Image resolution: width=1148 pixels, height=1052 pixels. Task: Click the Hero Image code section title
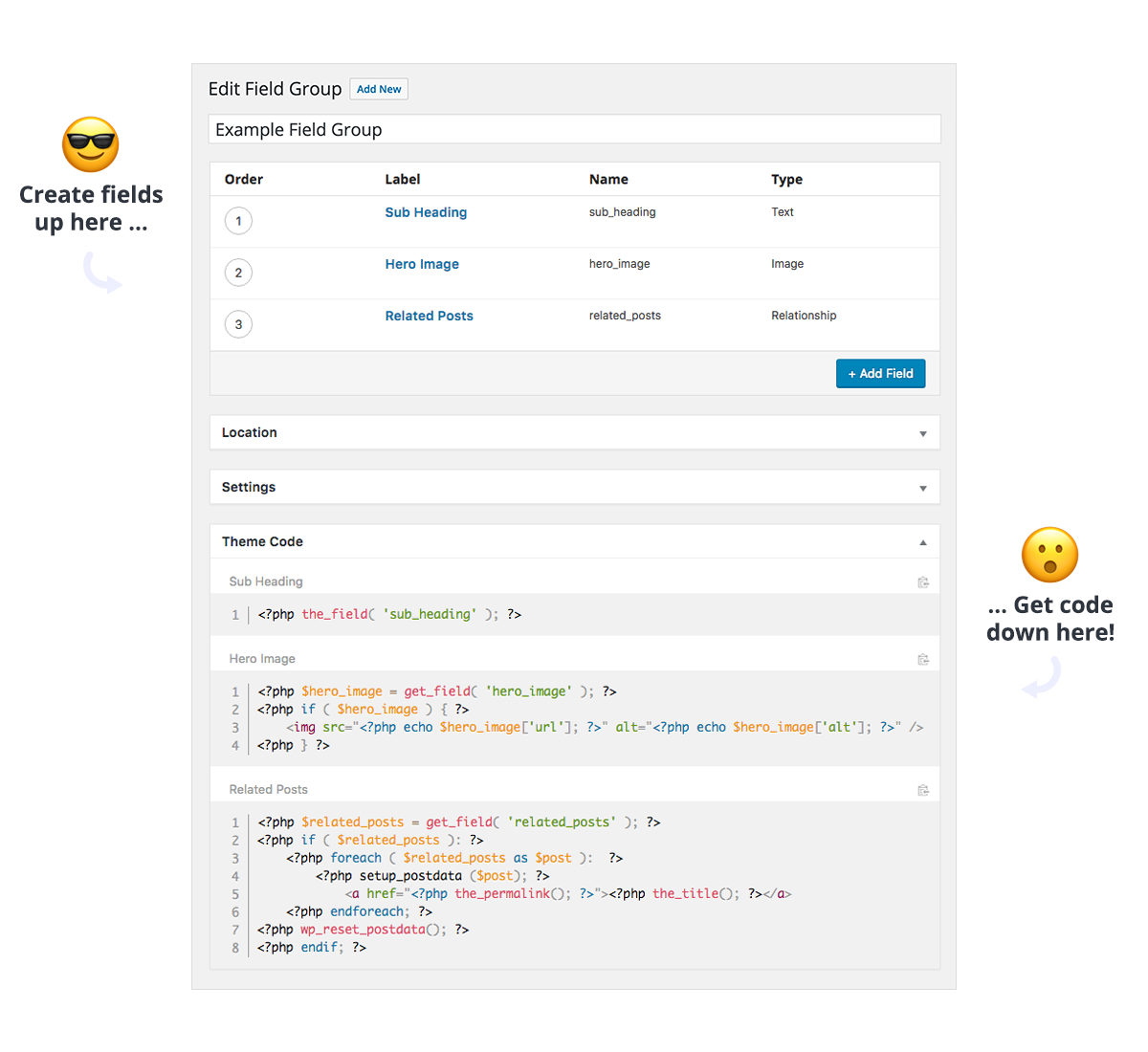pyautogui.click(x=262, y=659)
